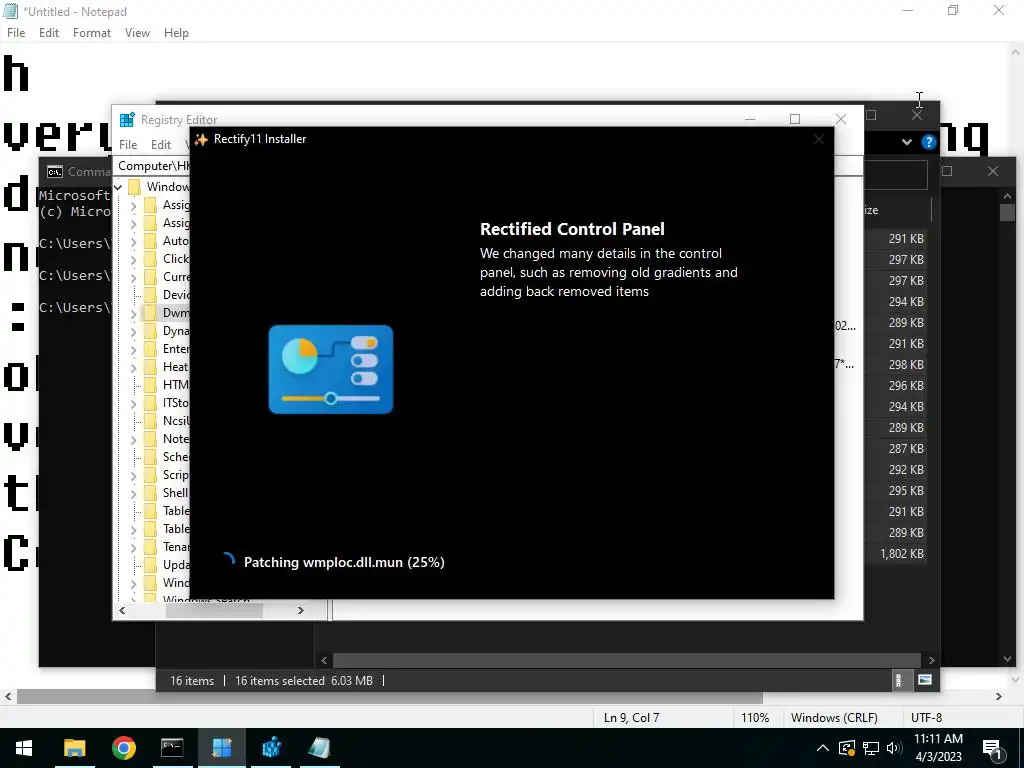Open Registry Editor Edit menu

pyautogui.click(x=161, y=145)
